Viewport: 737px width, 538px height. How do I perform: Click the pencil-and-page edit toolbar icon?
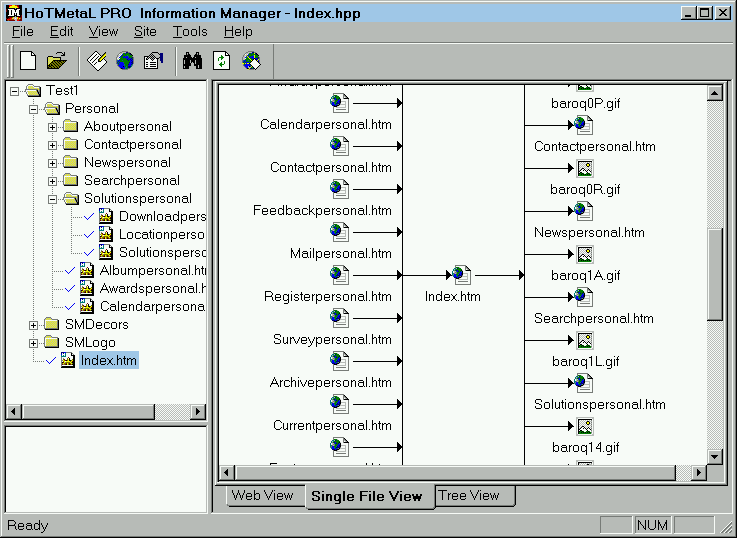coord(97,61)
